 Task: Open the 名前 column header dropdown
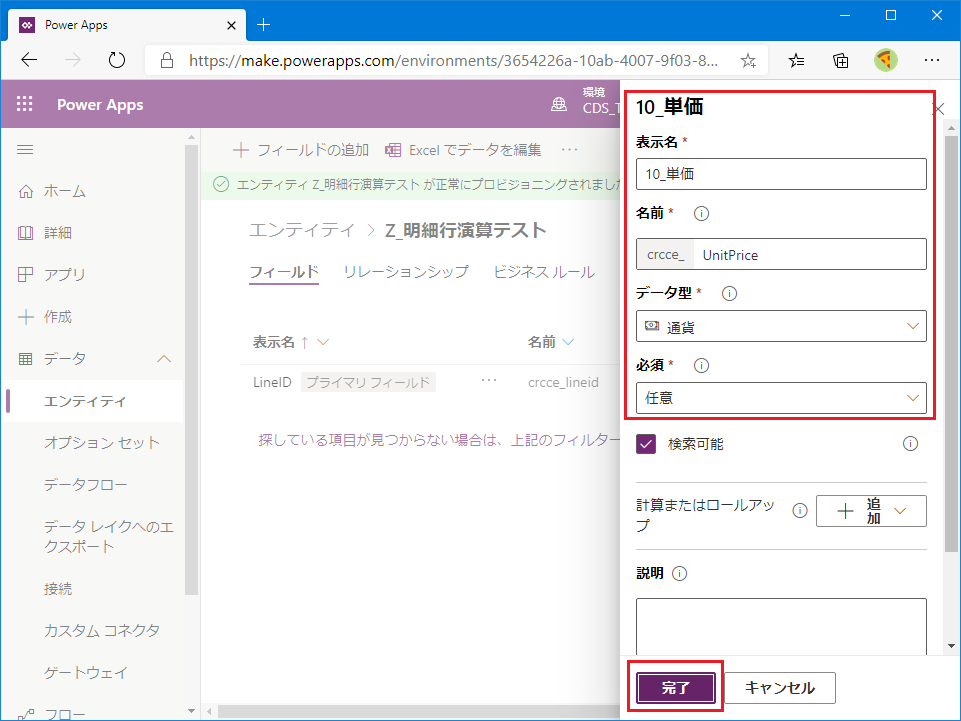coord(568,342)
